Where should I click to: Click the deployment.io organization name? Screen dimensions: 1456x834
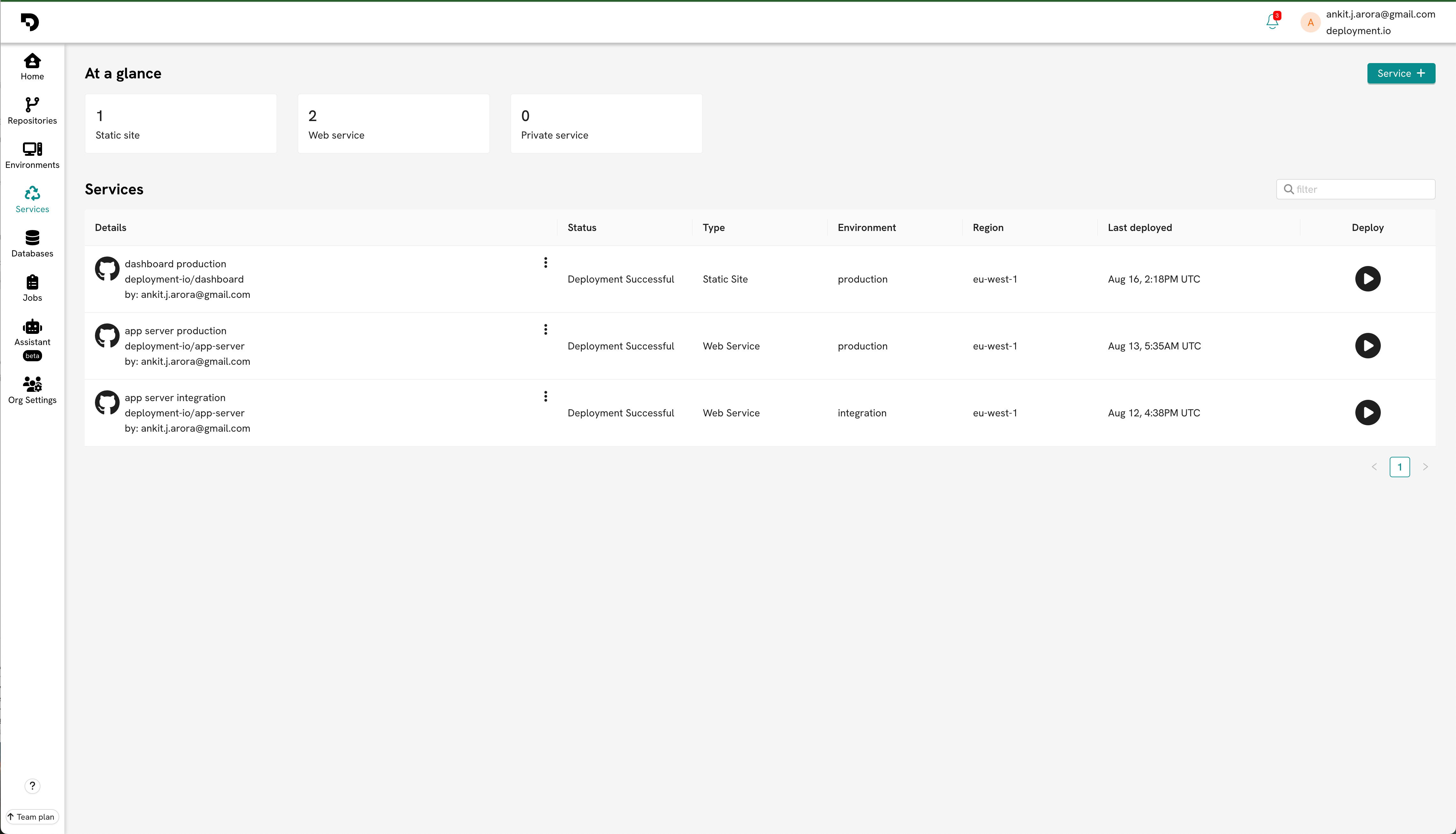point(1358,31)
